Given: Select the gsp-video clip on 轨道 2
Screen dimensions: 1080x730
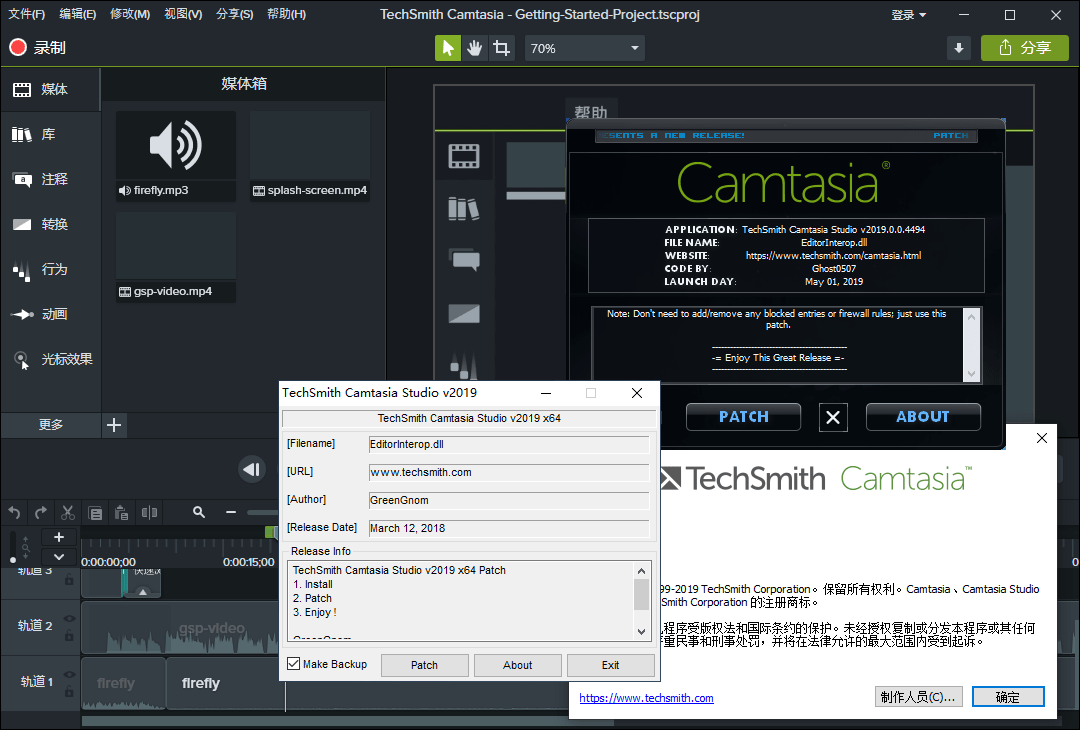Looking at the screenshot, I should pyautogui.click(x=180, y=628).
